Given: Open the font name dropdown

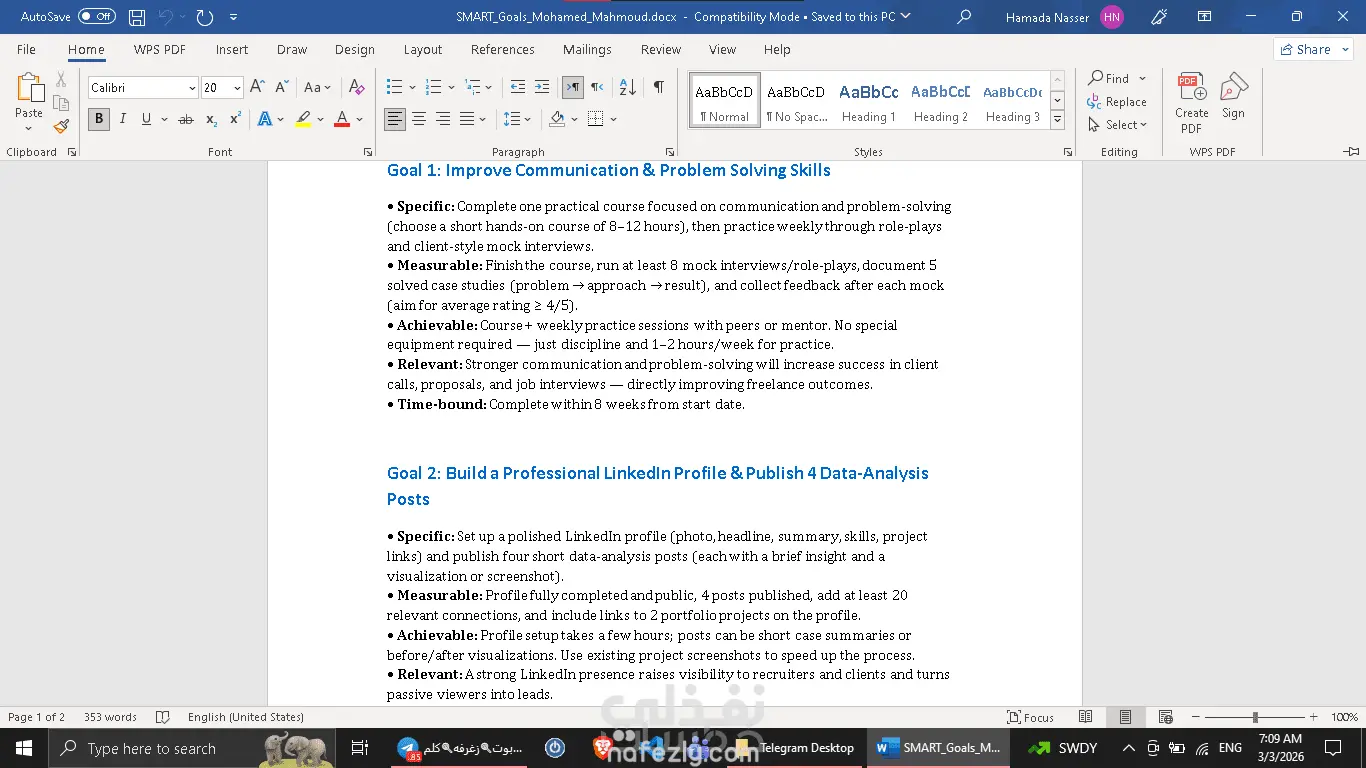Looking at the screenshot, I should click(x=192, y=88).
